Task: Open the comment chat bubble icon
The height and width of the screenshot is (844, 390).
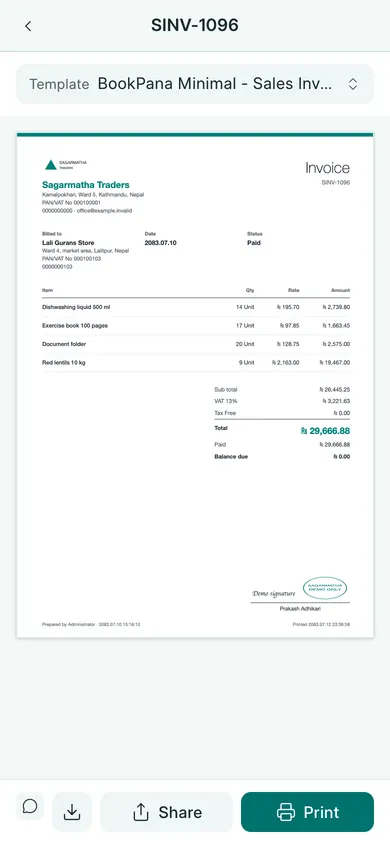Action: tap(30, 806)
